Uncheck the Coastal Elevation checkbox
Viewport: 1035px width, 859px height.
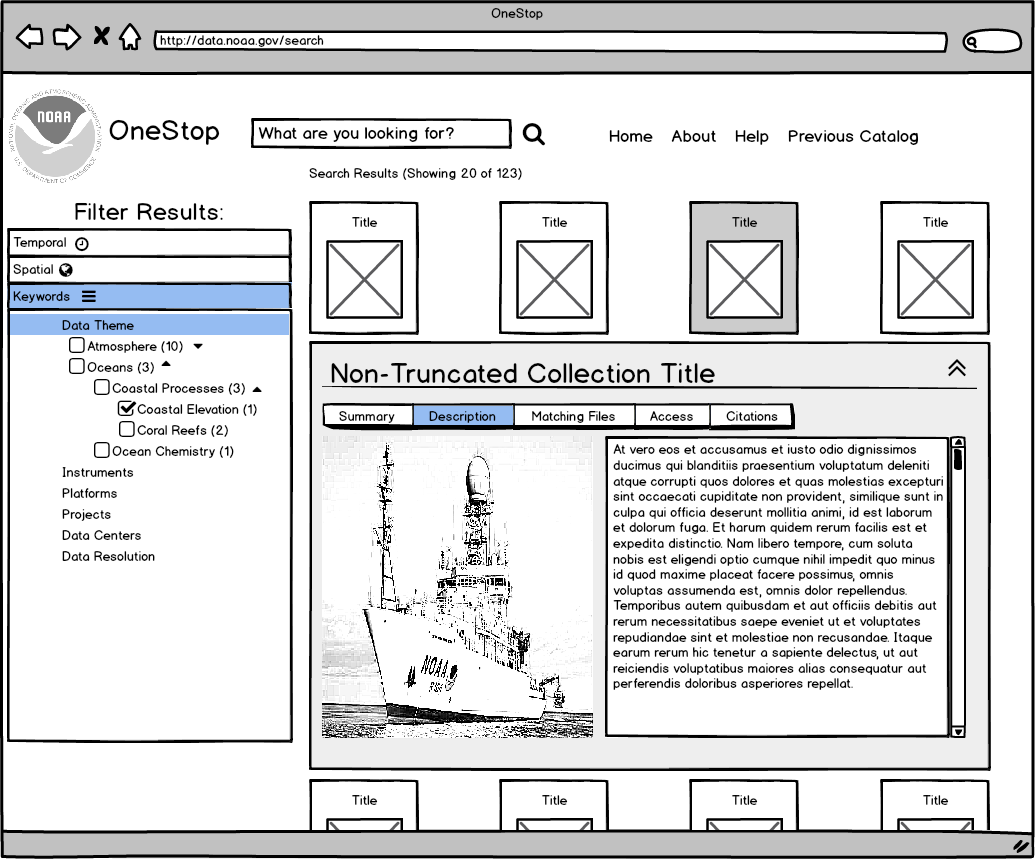tap(126, 408)
